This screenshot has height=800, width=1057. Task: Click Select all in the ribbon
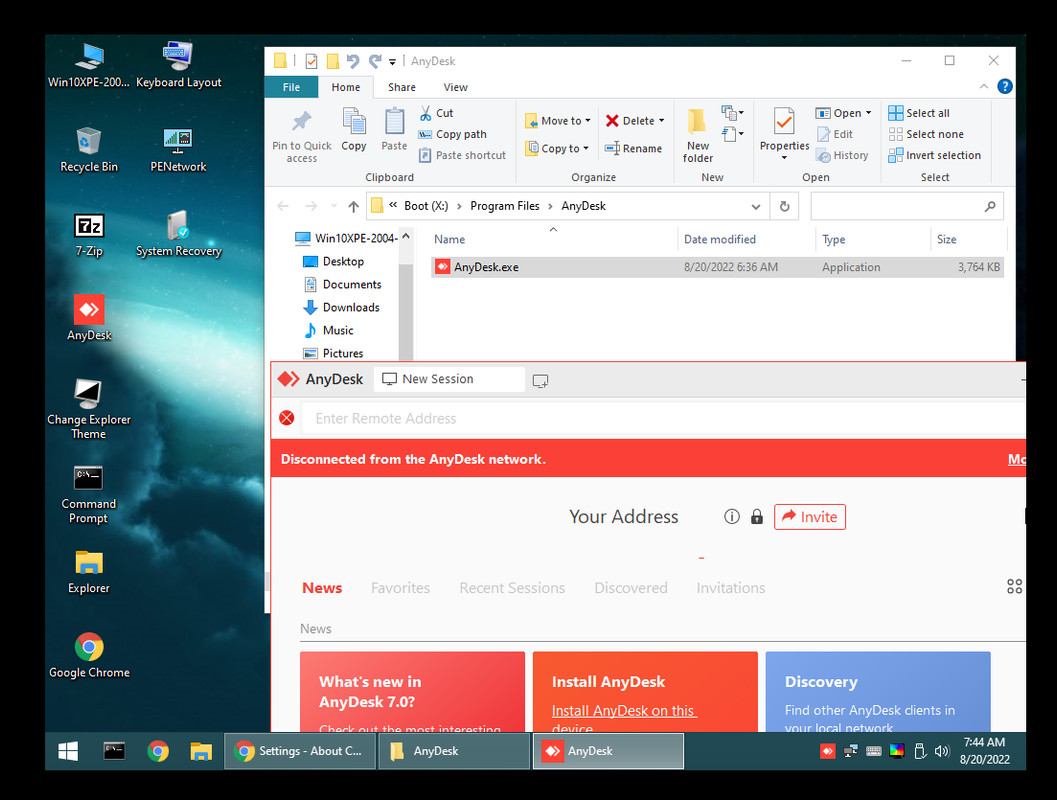tap(919, 113)
